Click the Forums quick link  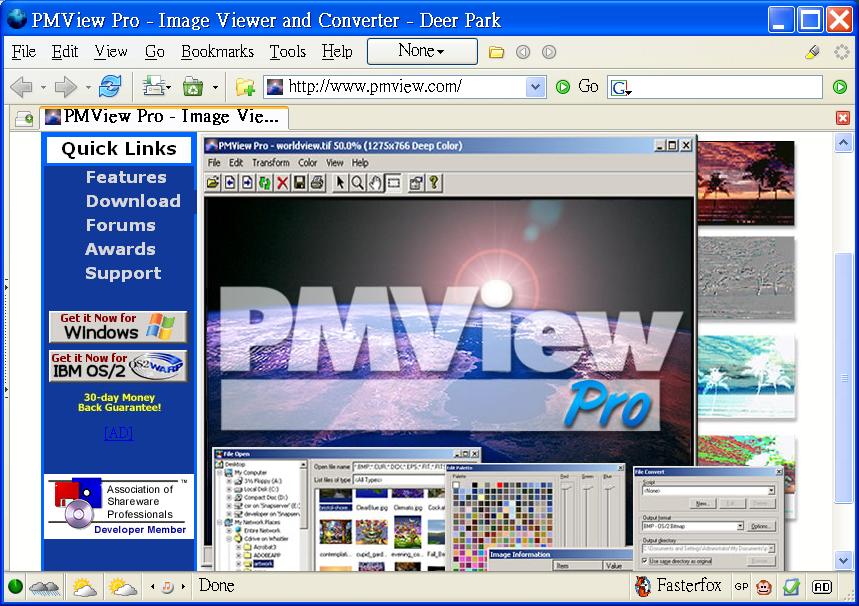click(x=121, y=225)
